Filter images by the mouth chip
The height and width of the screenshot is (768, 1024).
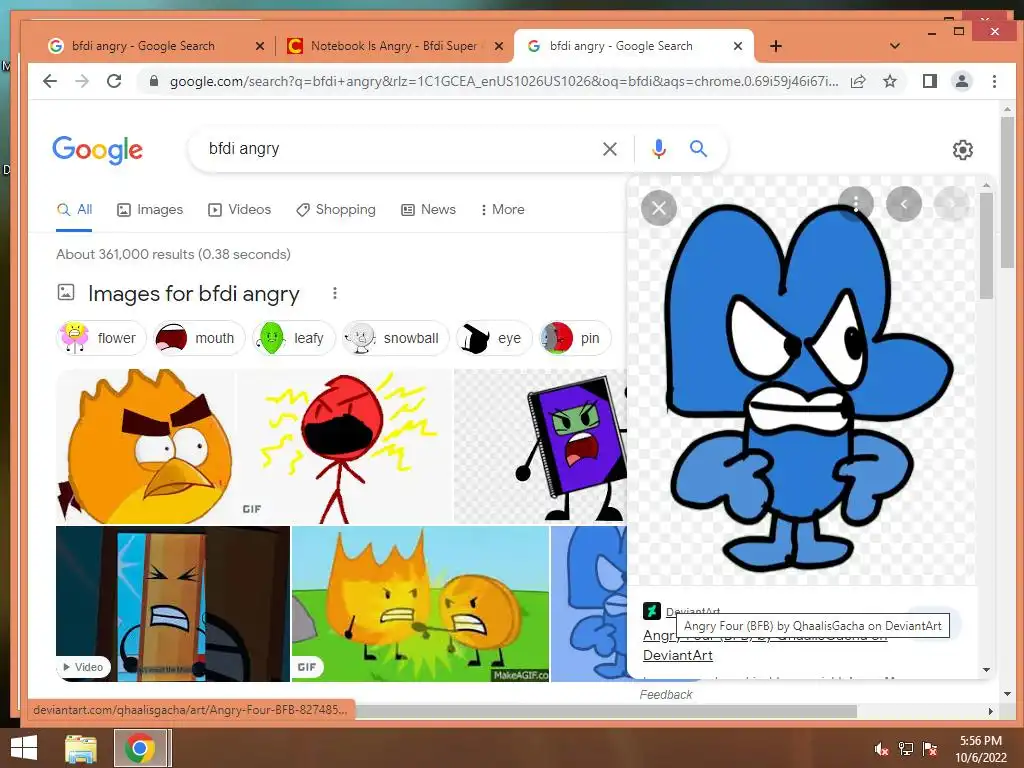[198, 338]
